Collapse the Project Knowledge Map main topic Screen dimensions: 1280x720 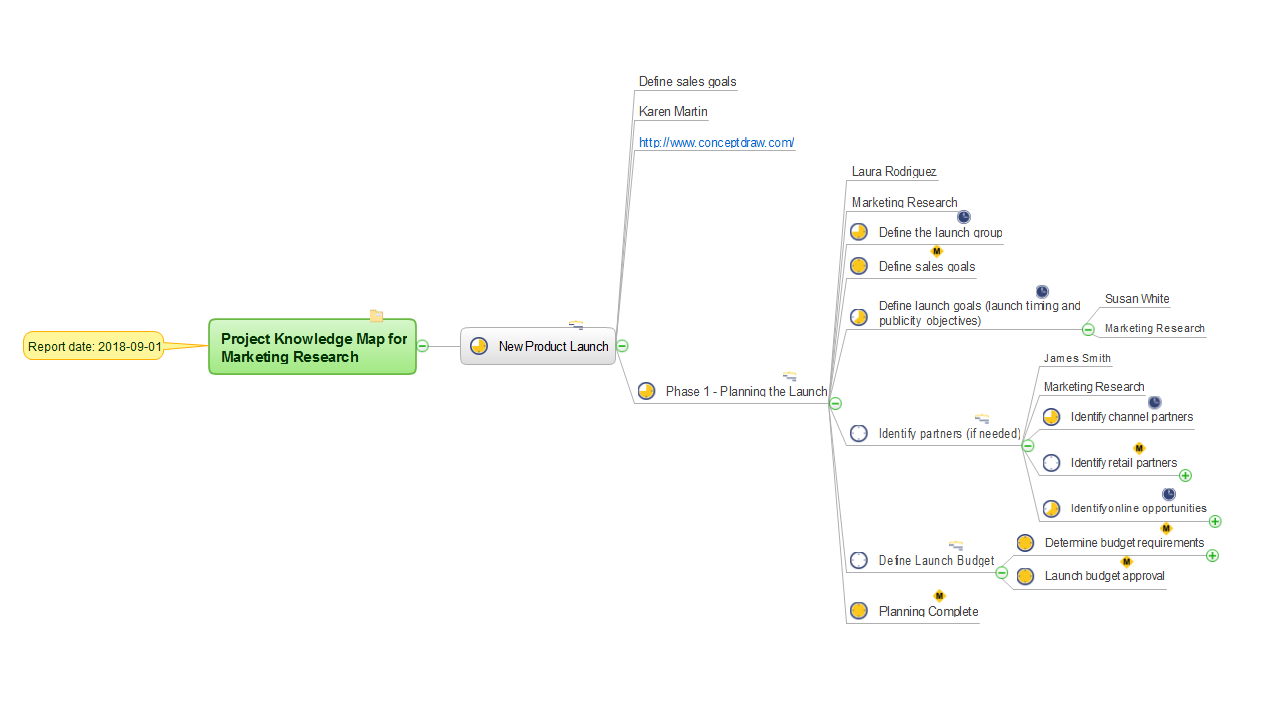click(x=423, y=346)
